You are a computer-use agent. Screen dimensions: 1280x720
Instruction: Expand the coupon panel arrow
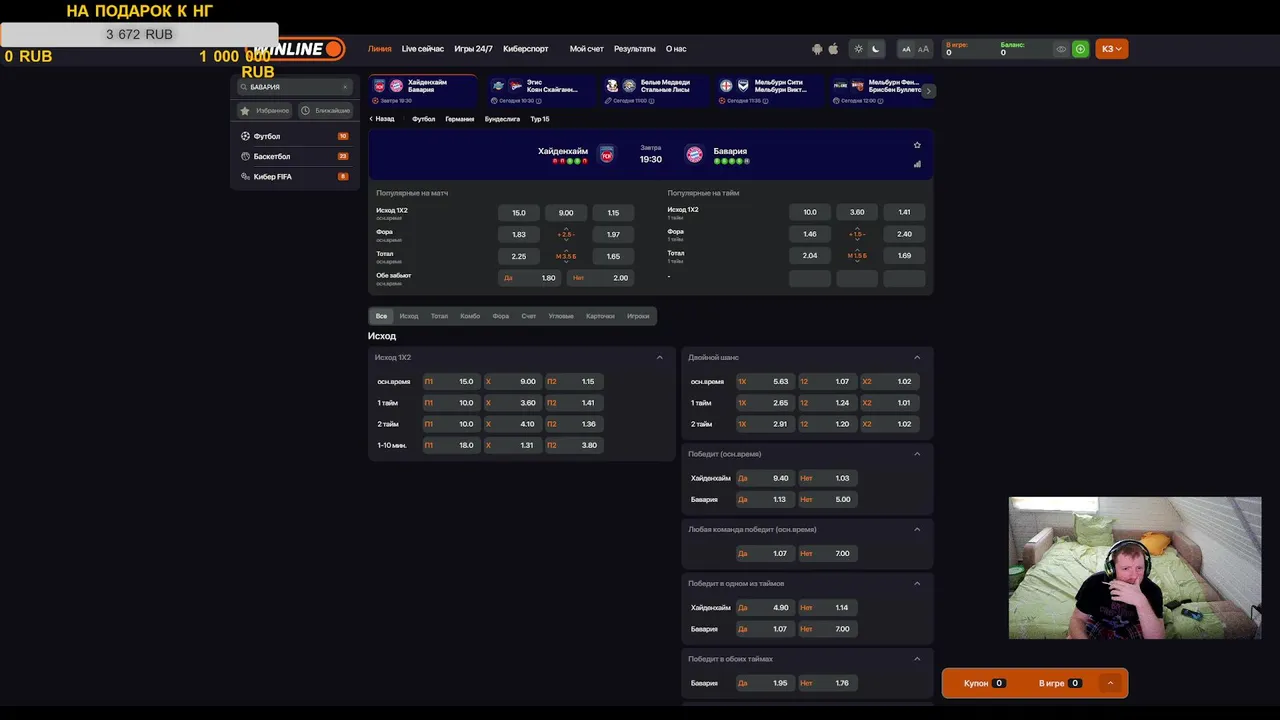pos(1110,683)
